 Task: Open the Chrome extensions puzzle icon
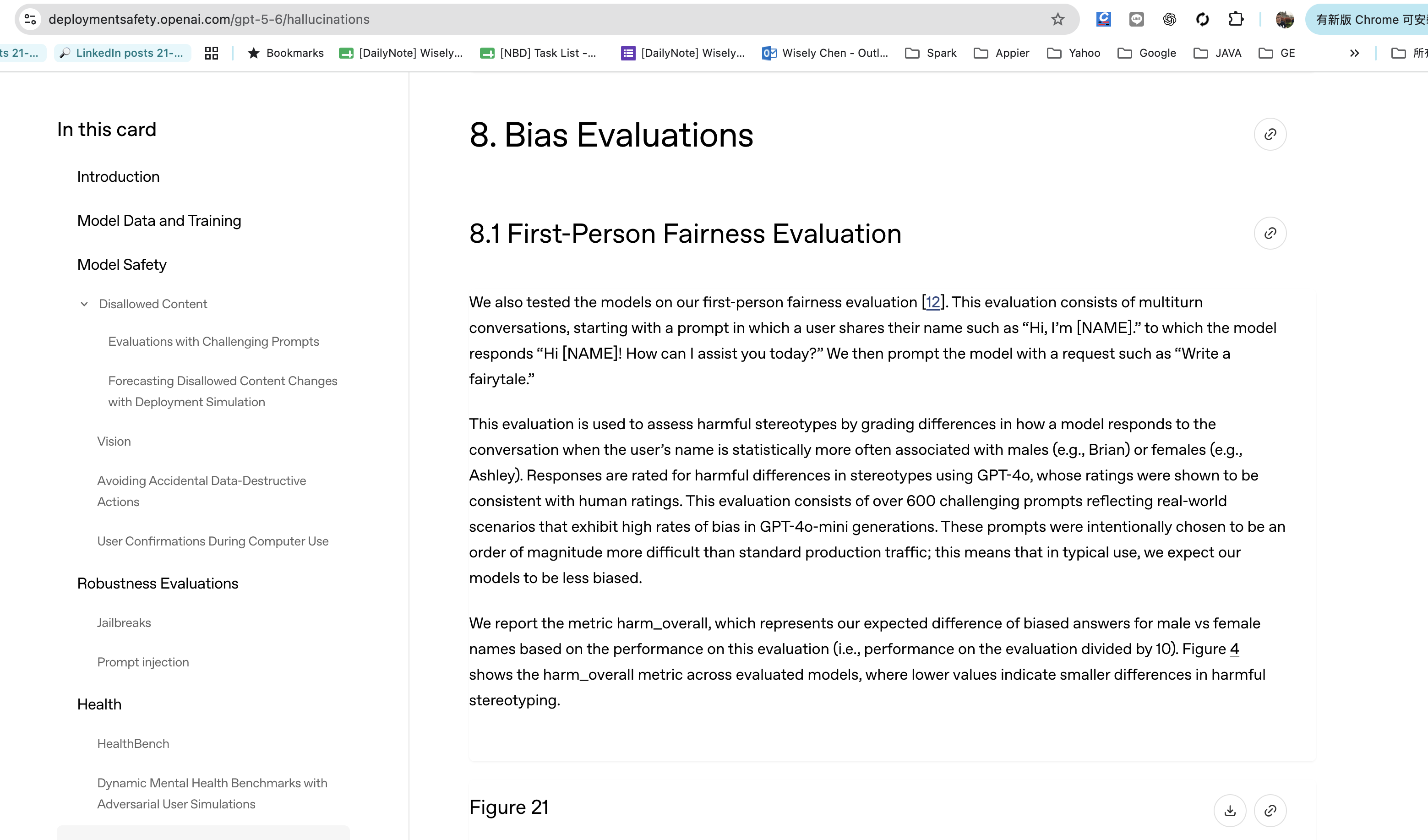tap(1235, 19)
